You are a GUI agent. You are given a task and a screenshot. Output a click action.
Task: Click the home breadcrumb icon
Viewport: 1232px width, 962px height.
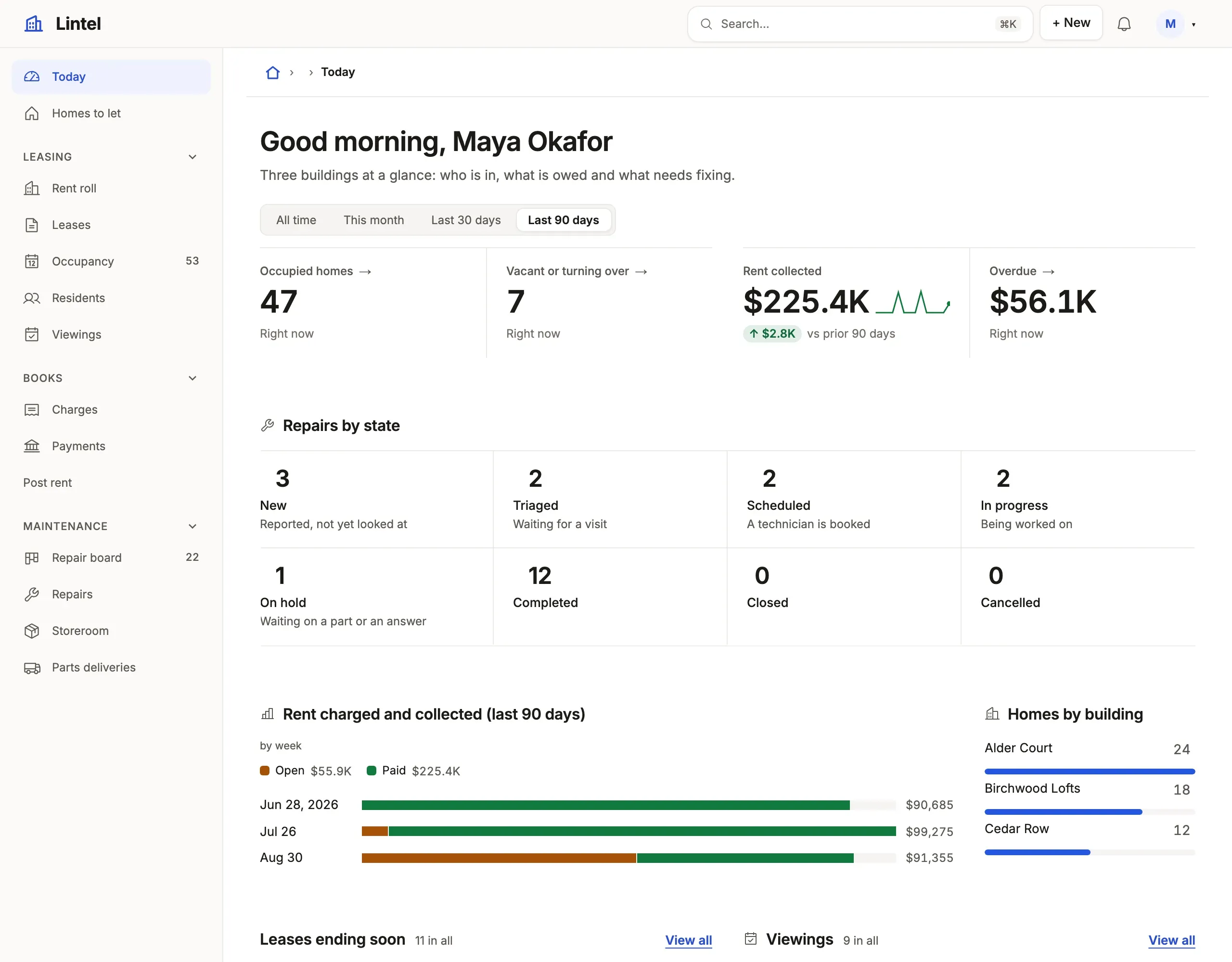coord(273,72)
